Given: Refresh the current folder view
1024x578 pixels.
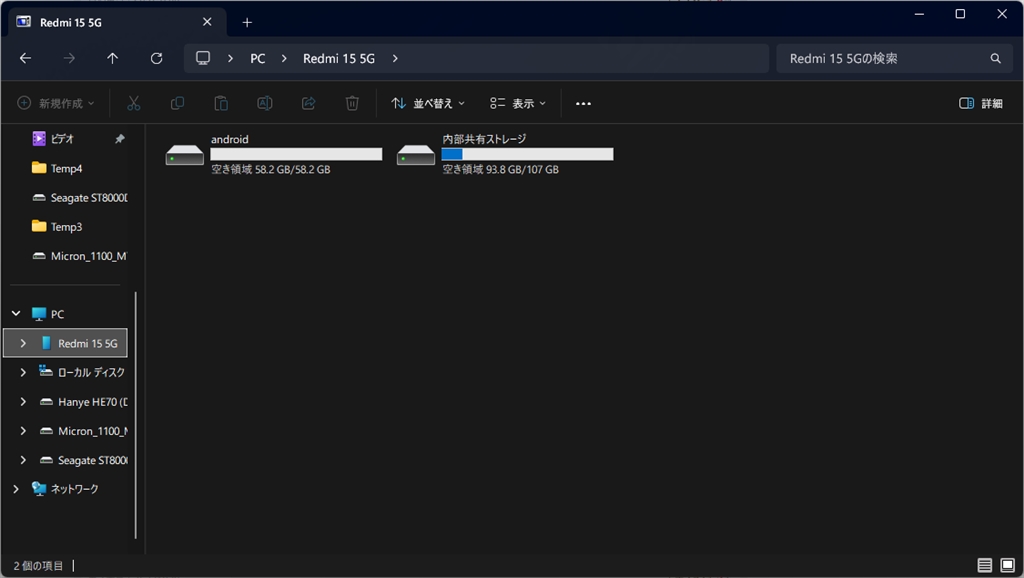Looking at the screenshot, I should coord(157,58).
